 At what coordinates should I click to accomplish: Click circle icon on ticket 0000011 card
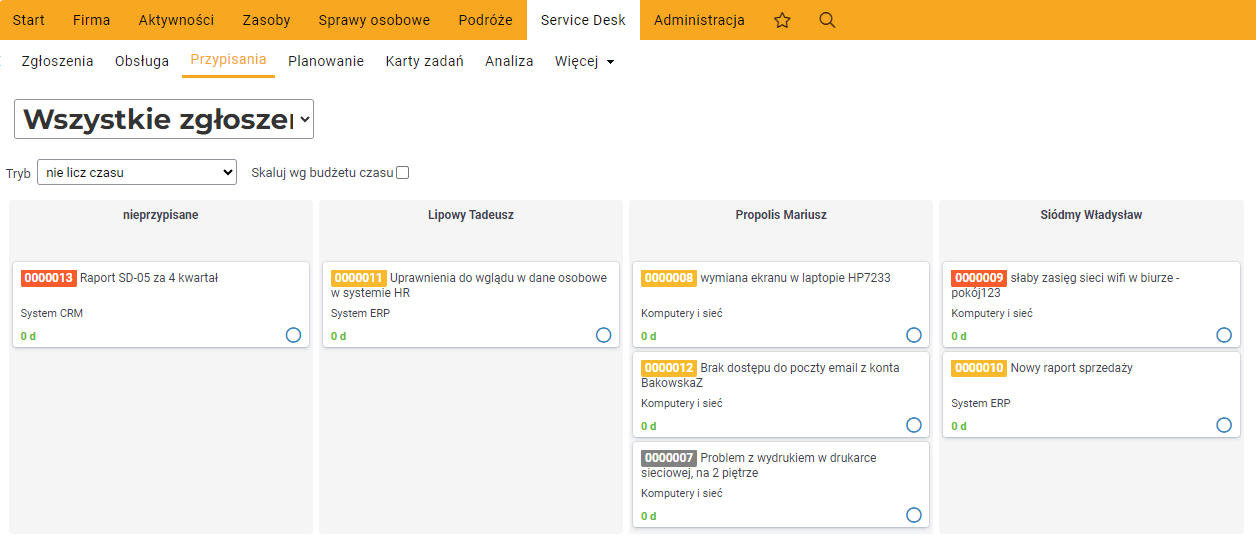[603, 335]
